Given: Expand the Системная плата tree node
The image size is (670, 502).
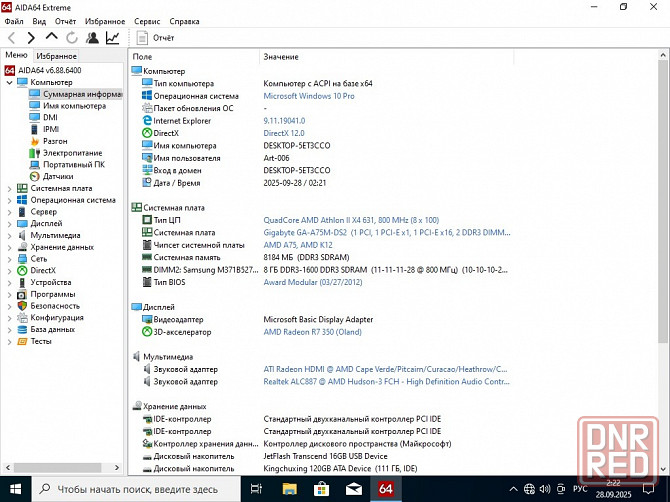Looking at the screenshot, I should pyautogui.click(x=9, y=188).
